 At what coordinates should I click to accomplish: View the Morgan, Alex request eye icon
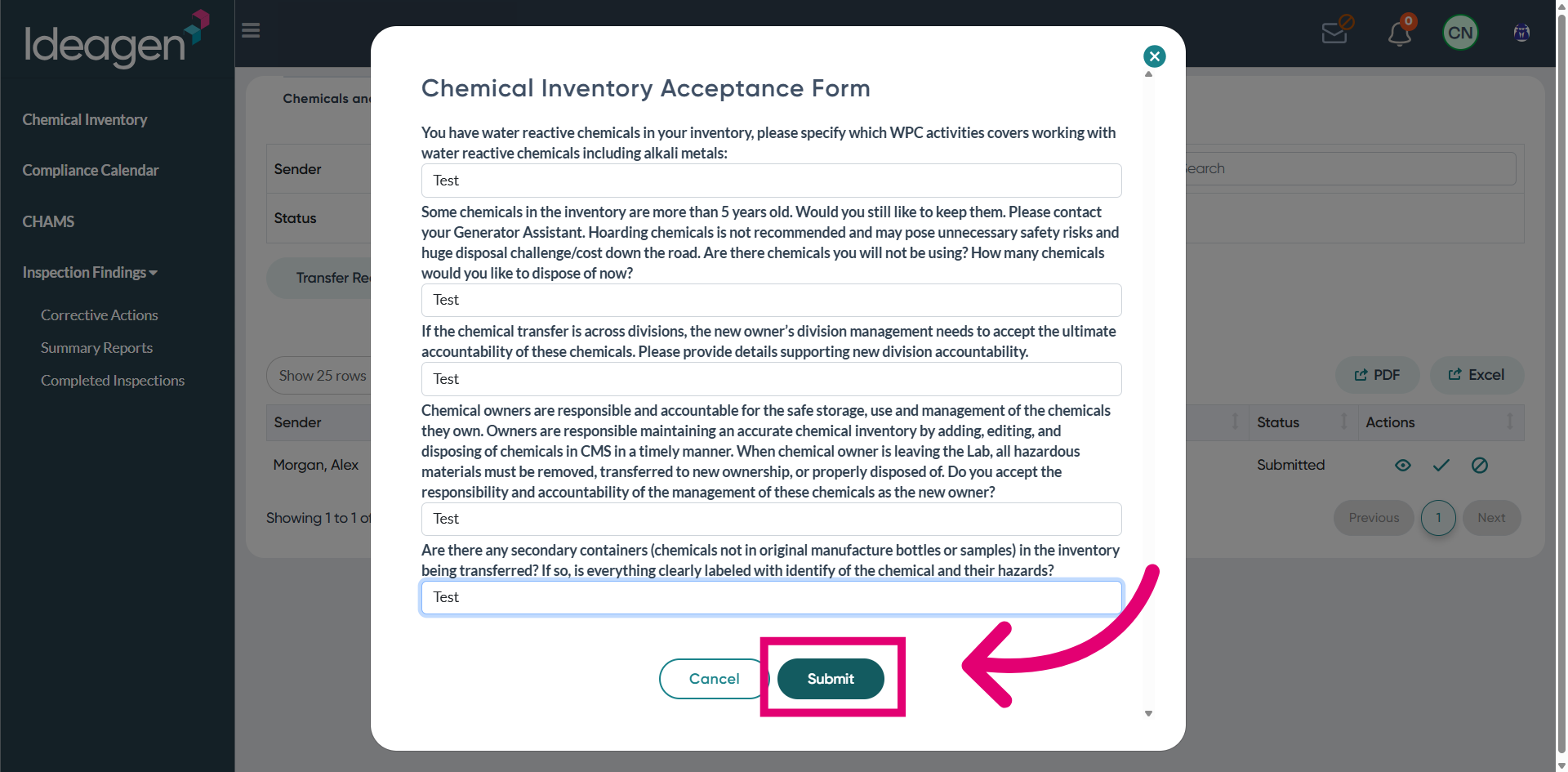[x=1403, y=466]
